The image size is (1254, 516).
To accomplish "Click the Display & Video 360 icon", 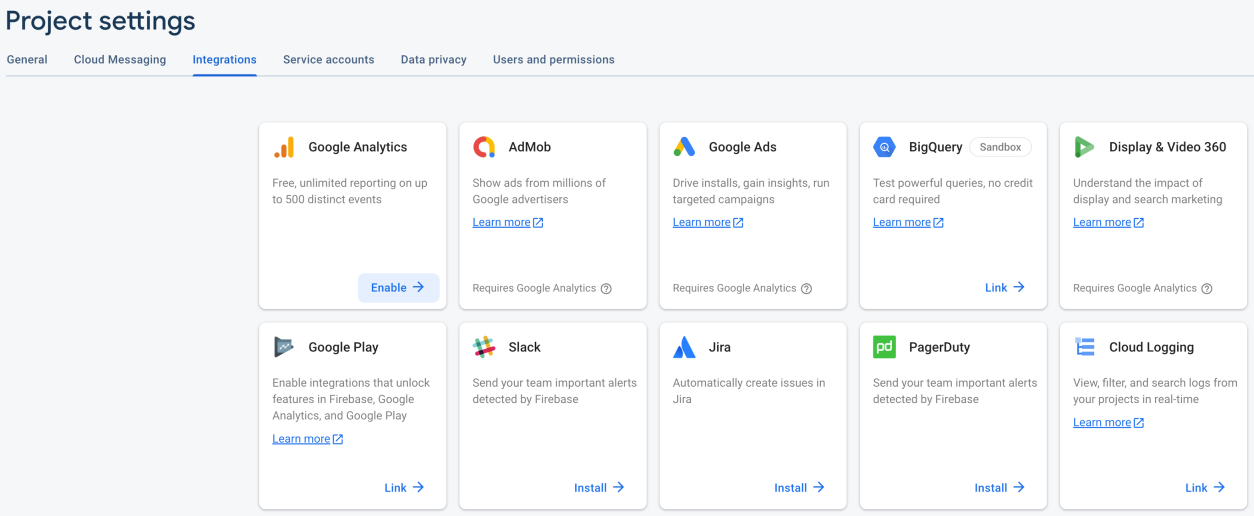I will [x=1085, y=147].
